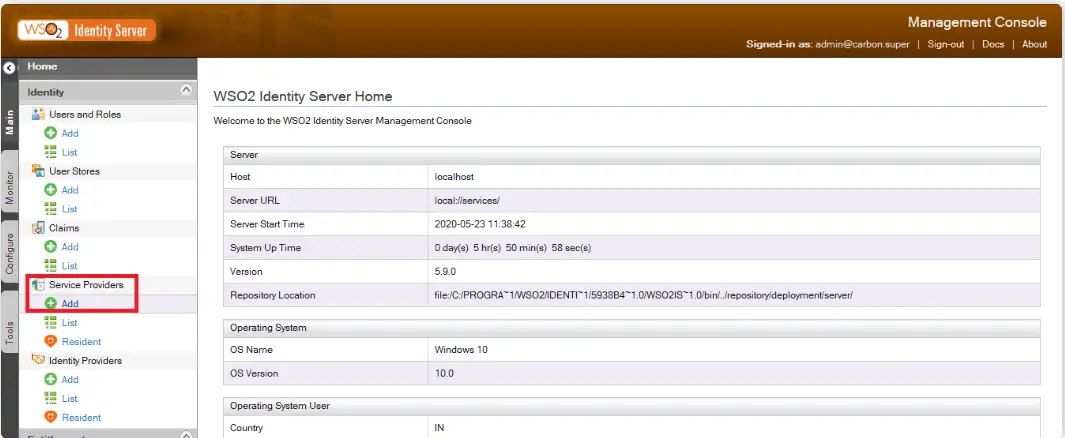Screen dimensions: 1065x438
Task: Click the WSO2 Identity Server Home heading
Action: tap(302, 96)
